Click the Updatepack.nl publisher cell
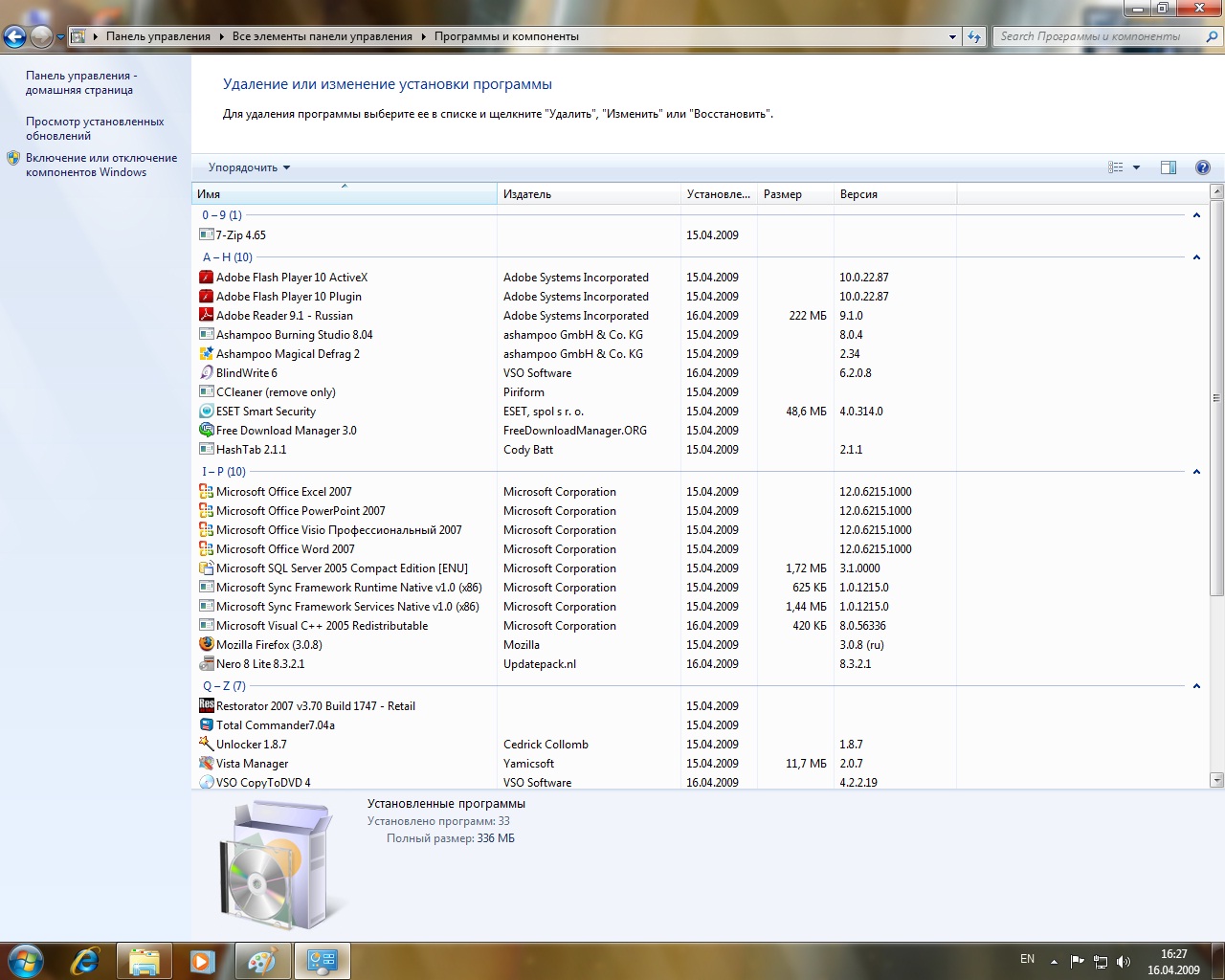1225x980 pixels. point(540,663)
